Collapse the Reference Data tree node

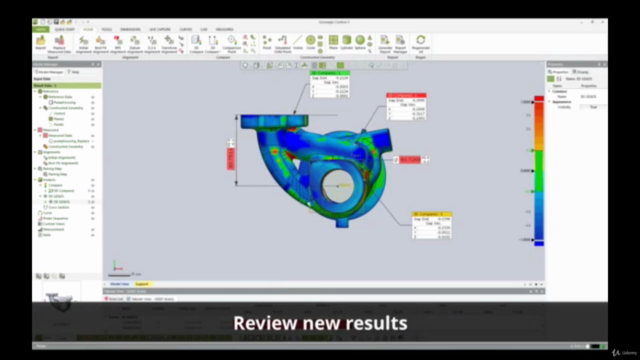pos(40,97)
